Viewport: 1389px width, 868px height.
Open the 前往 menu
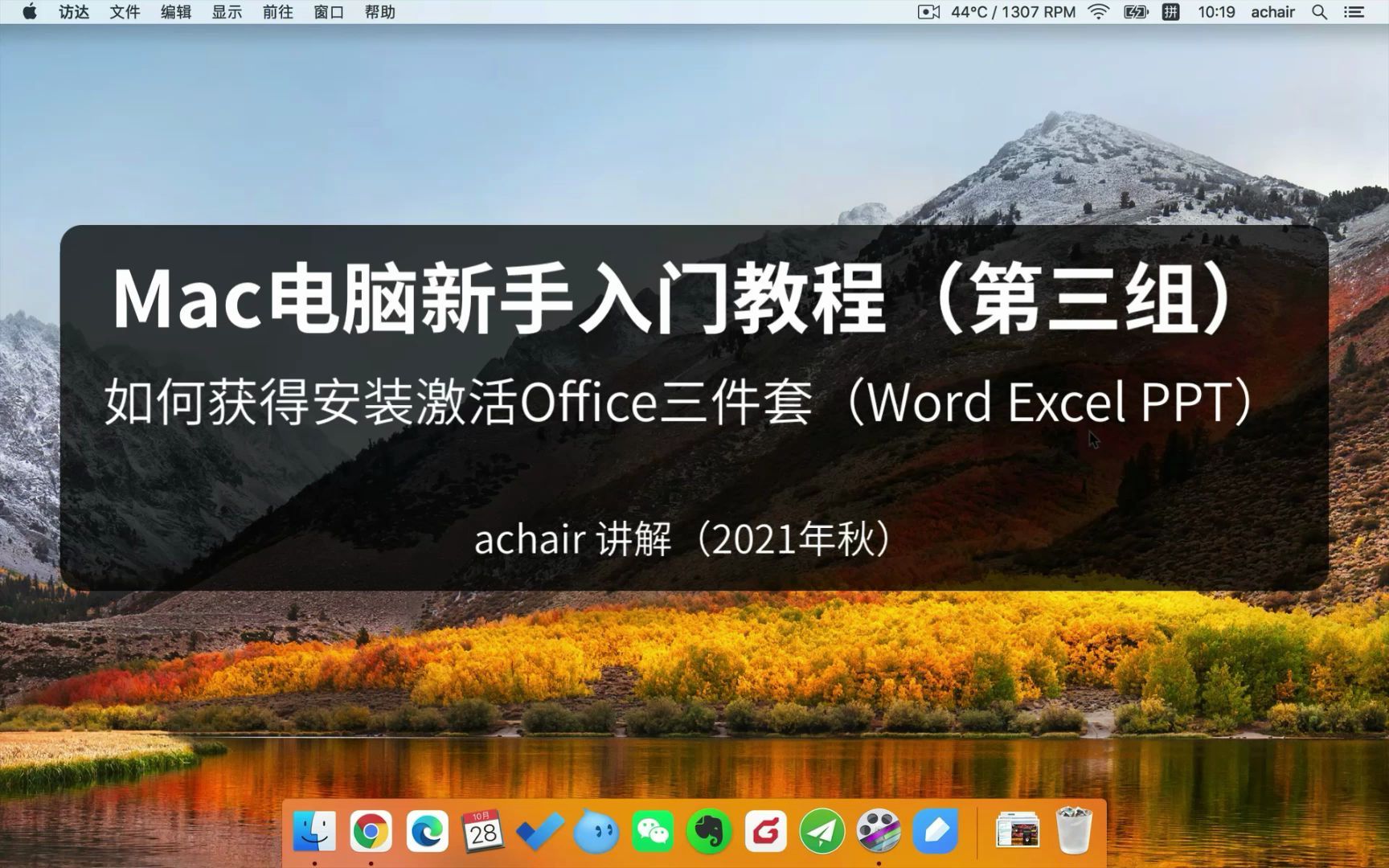tap(278, 12)
